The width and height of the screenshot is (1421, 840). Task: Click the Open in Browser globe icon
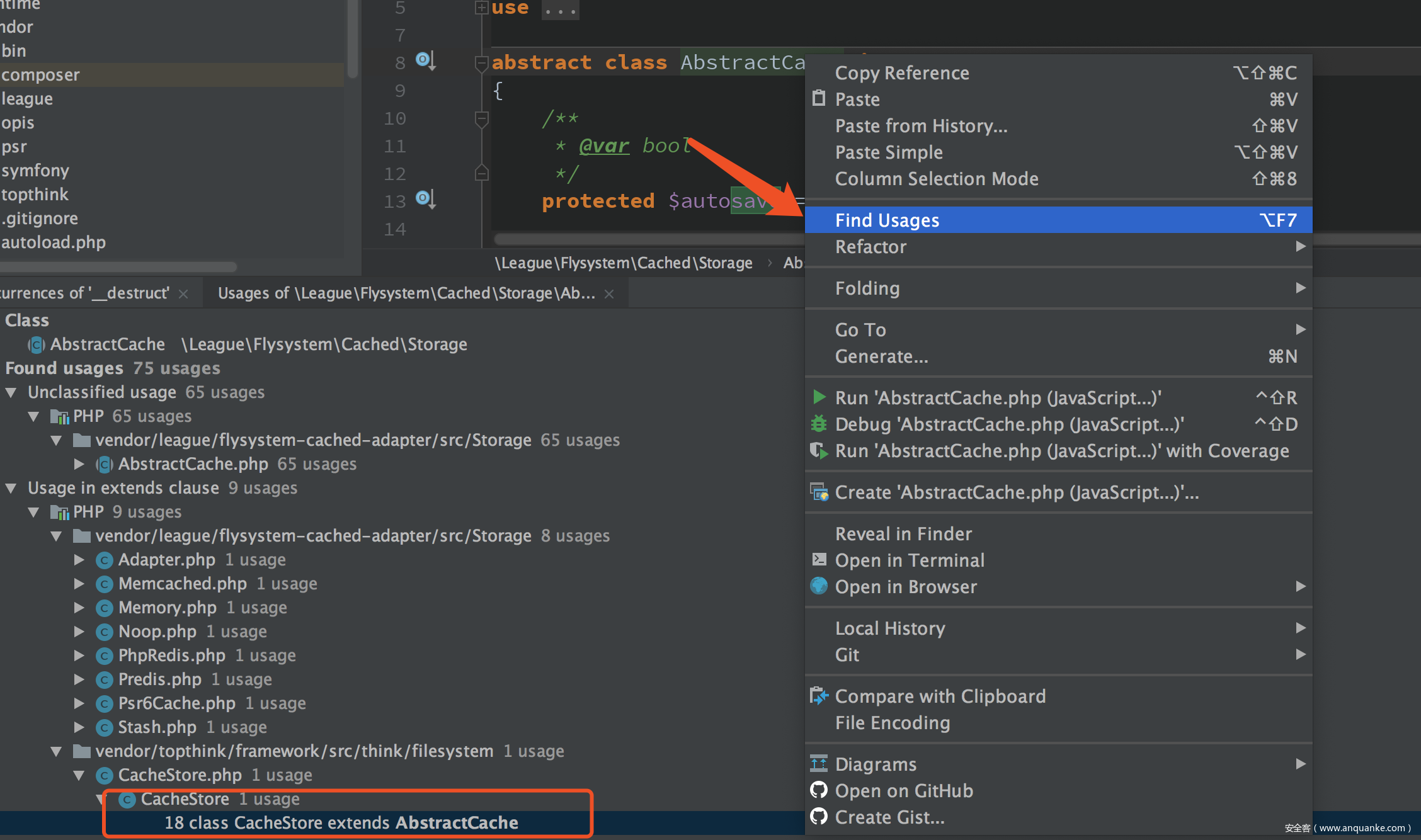[x=819, y=586]
